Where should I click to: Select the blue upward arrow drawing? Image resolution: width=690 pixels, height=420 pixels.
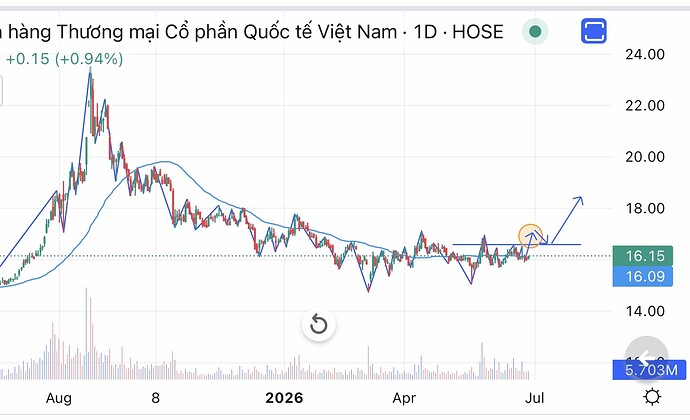pyautogui.click(x=568, y=219)
